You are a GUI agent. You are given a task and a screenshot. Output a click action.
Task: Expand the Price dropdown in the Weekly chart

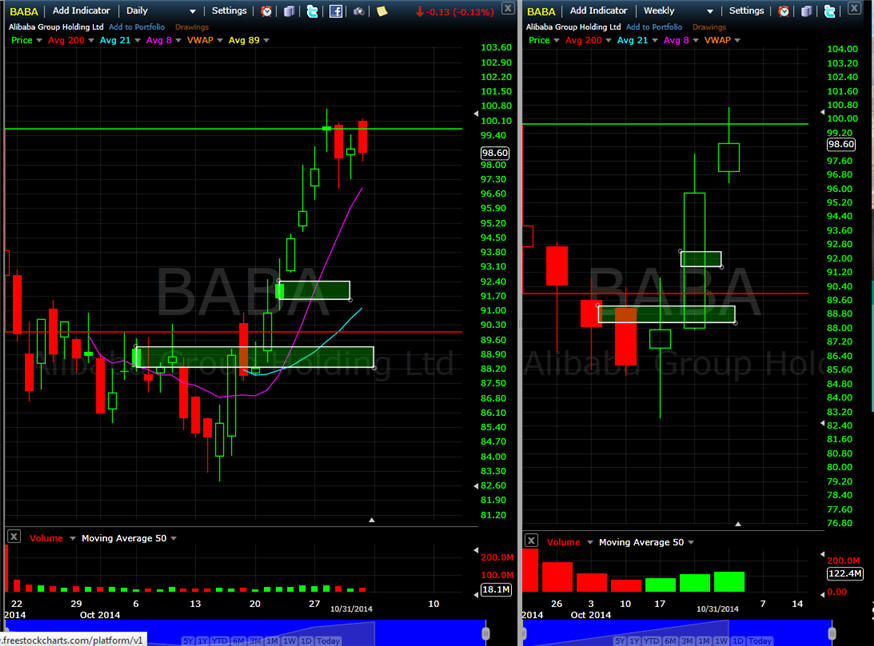pos(556,40)
